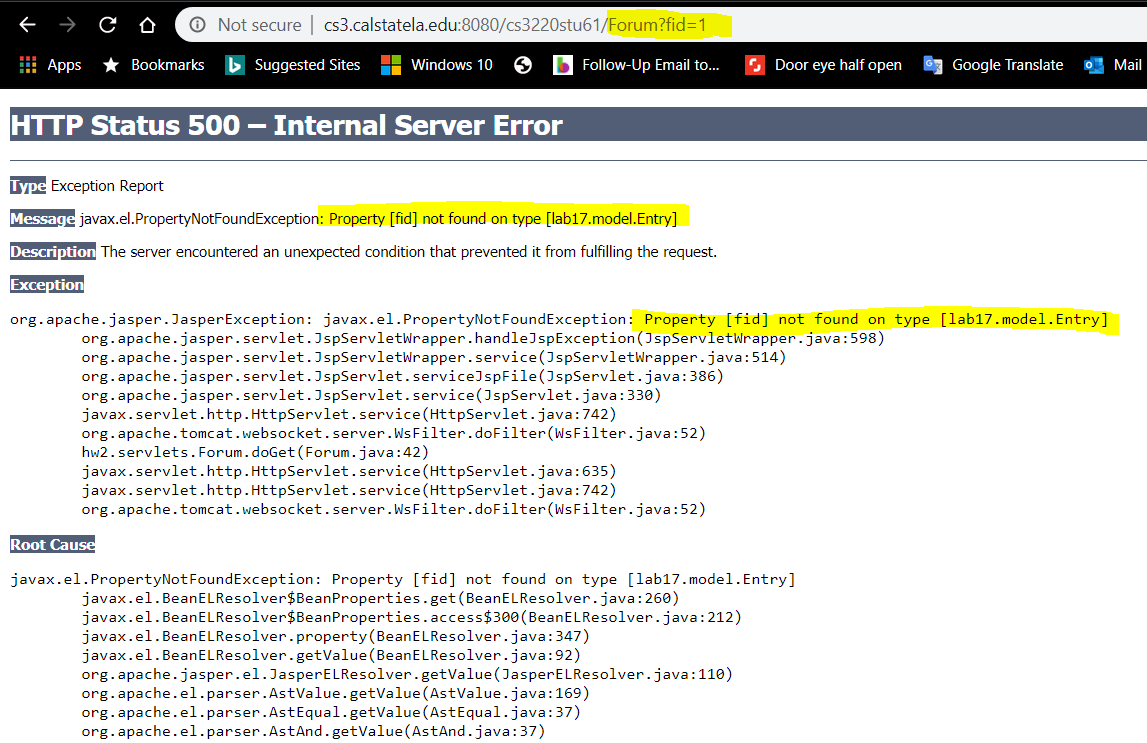View site info via Not secure icon
Screen dimensions: 1147x743
coord(199,25)
